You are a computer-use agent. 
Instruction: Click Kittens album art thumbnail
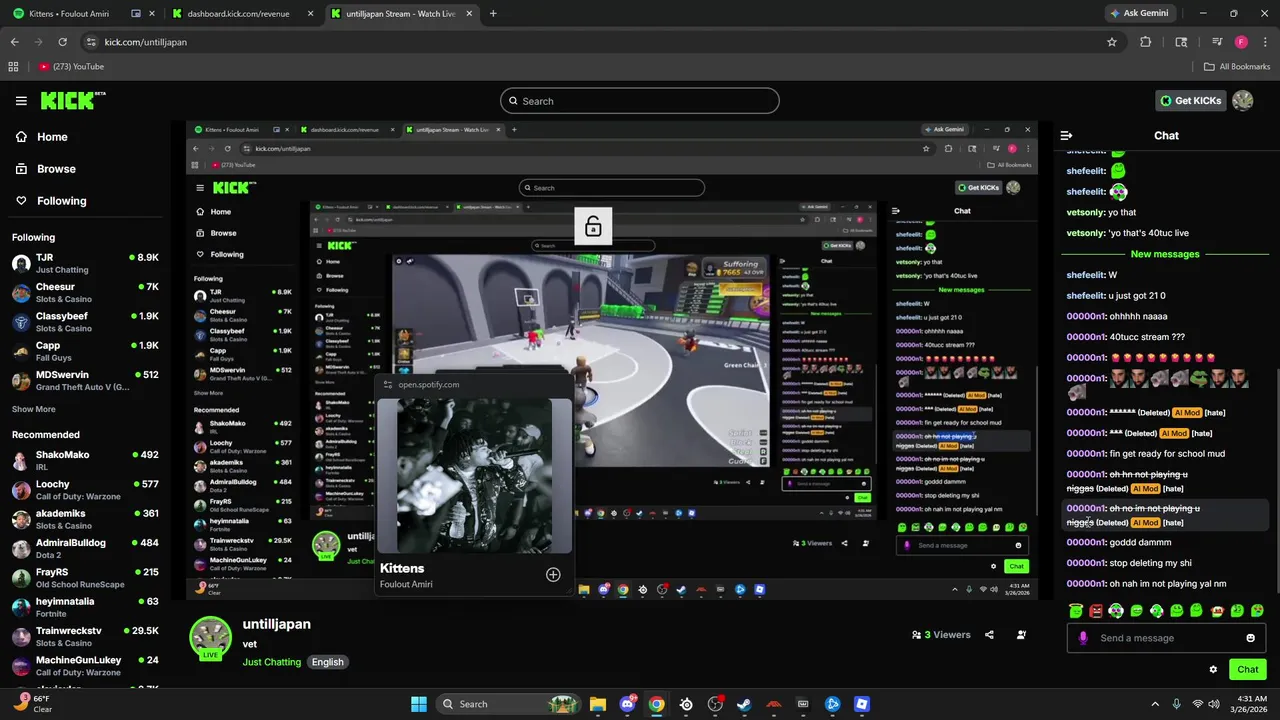coord(474,475)
